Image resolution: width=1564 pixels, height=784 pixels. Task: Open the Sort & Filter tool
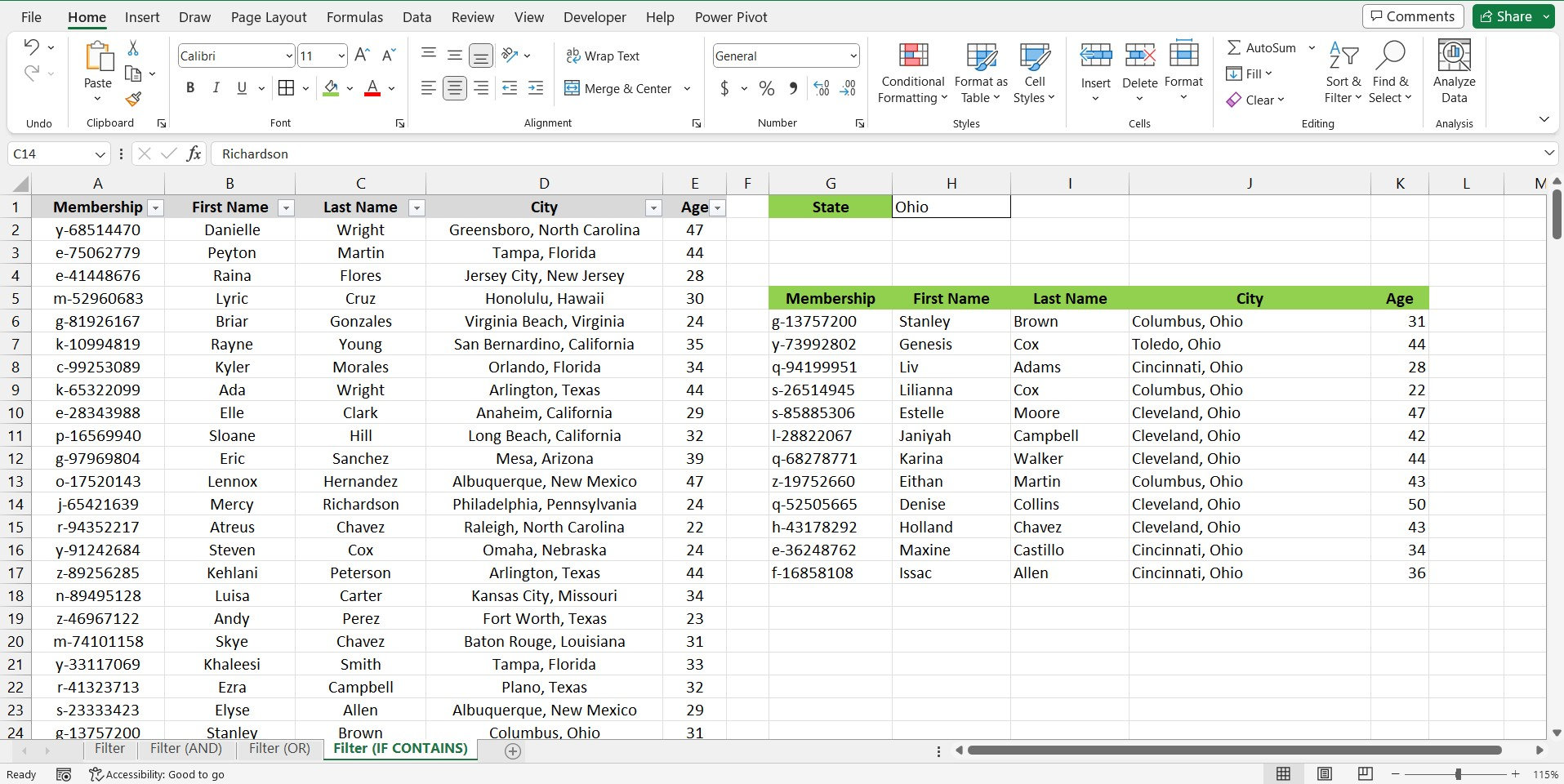pyautogui.click(x=1343, y=72)
